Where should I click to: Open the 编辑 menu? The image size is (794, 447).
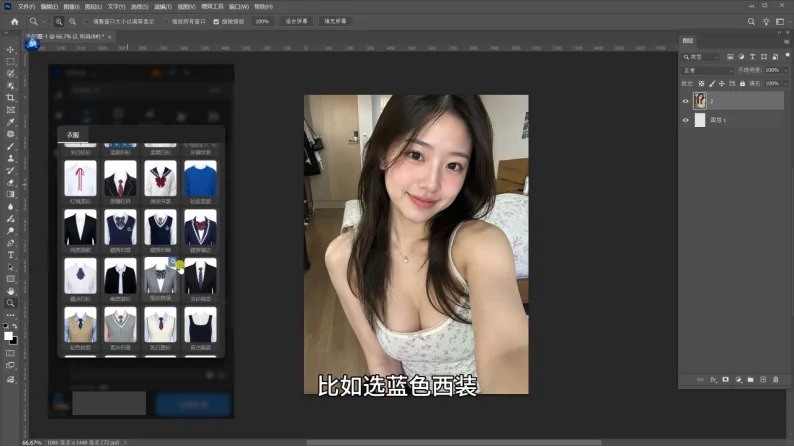click(49, 7)
